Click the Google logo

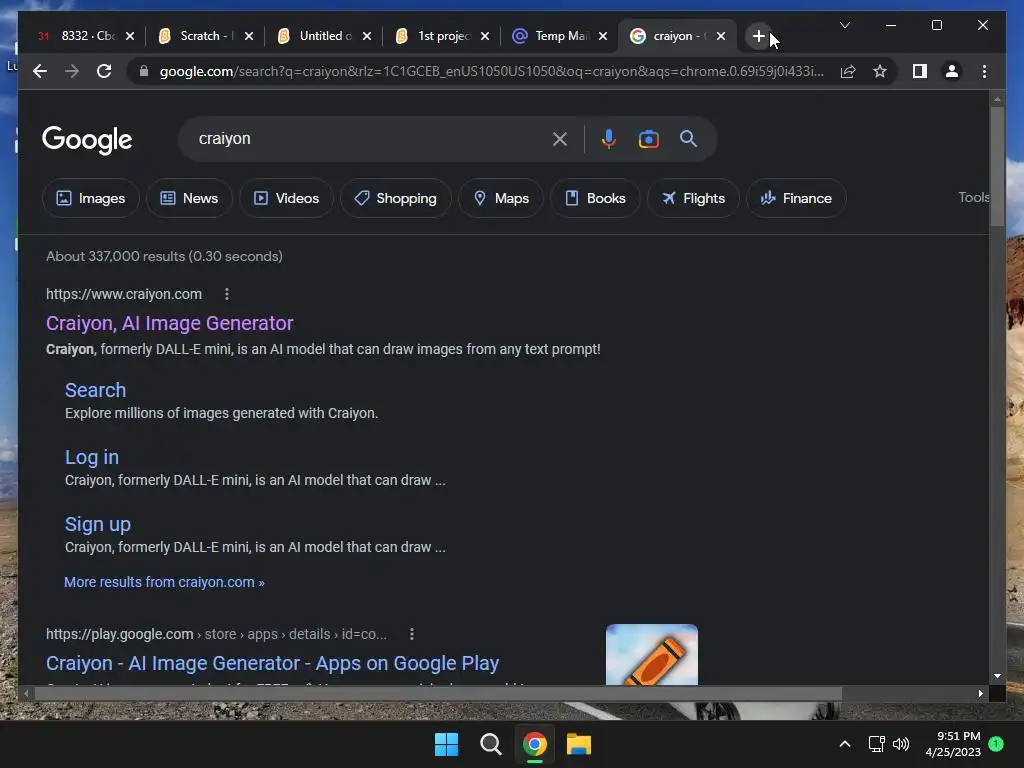pos(87,140)
